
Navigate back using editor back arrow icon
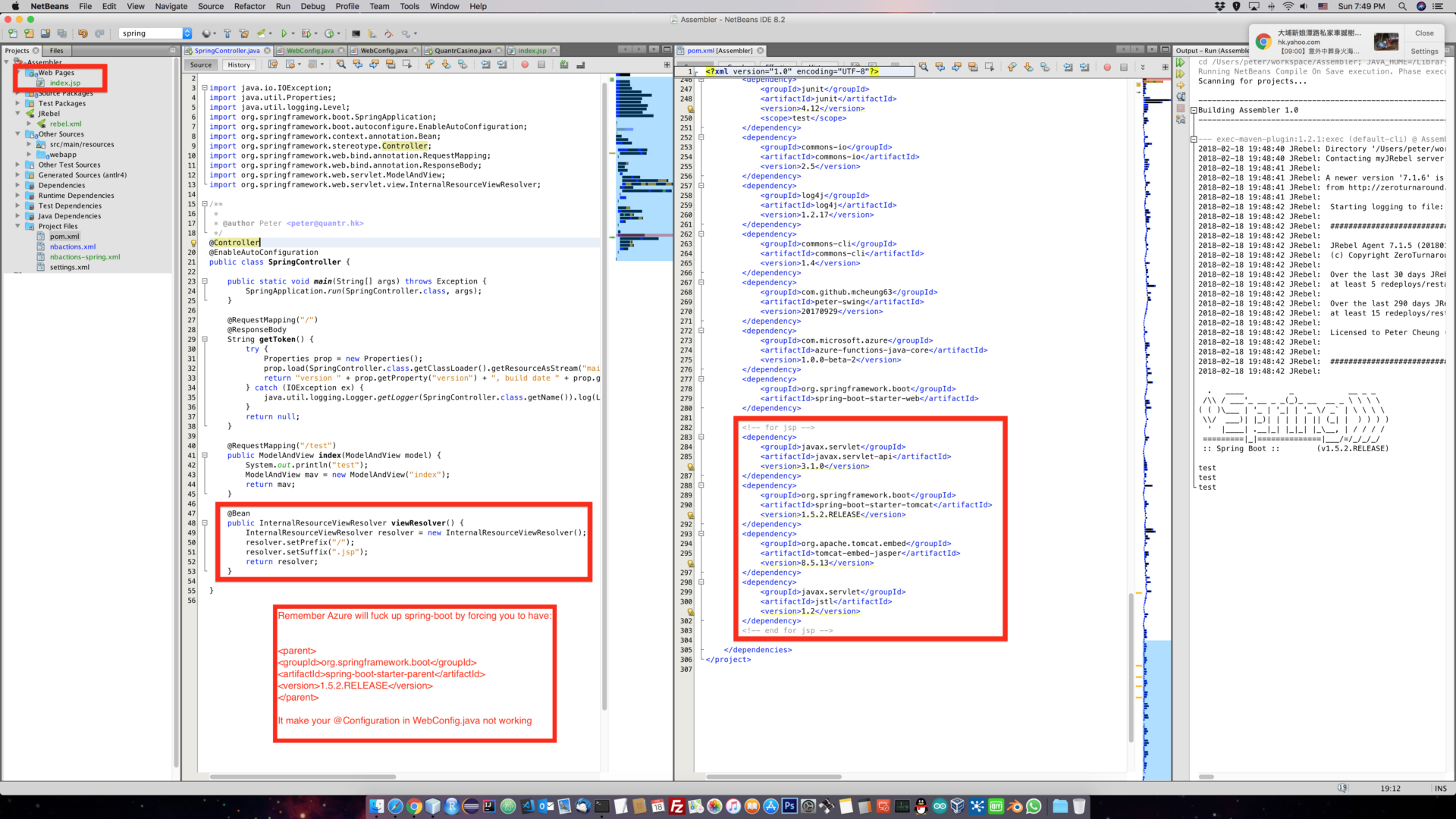(x=359, y=65)
